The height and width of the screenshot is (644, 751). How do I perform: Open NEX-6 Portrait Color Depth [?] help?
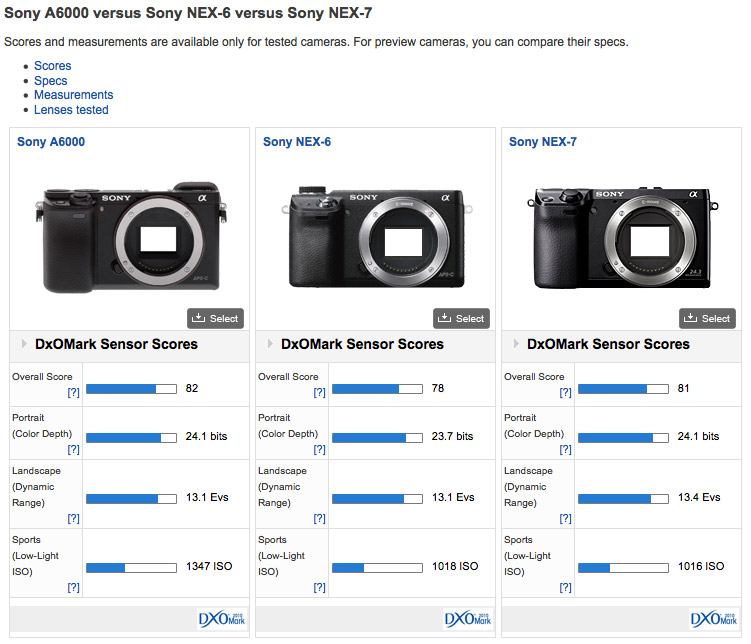(x=319, y=449)
